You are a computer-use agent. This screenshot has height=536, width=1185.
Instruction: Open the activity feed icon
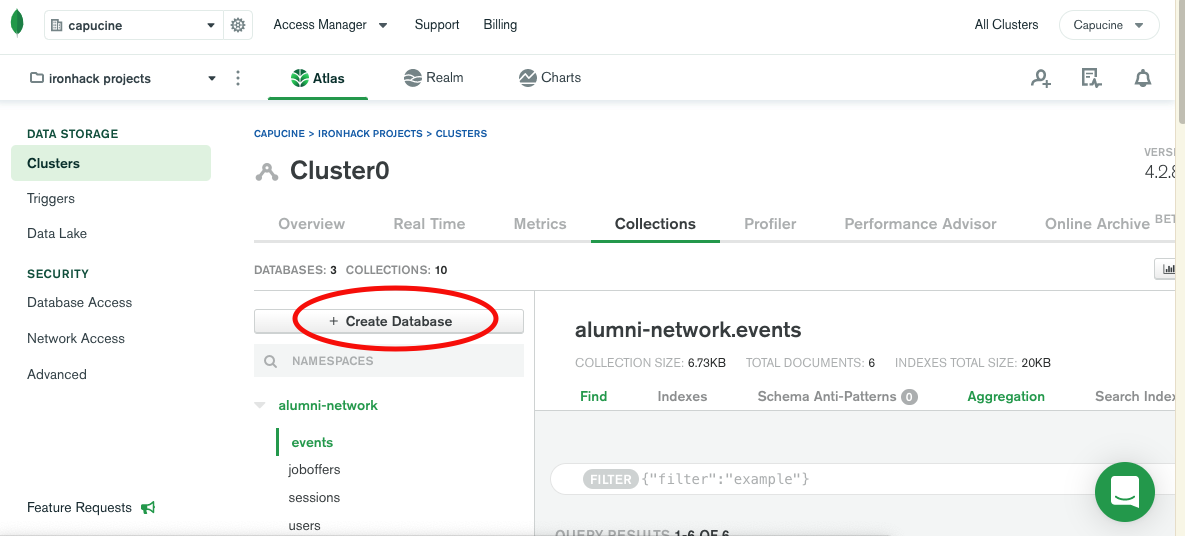coord(1091,78)
